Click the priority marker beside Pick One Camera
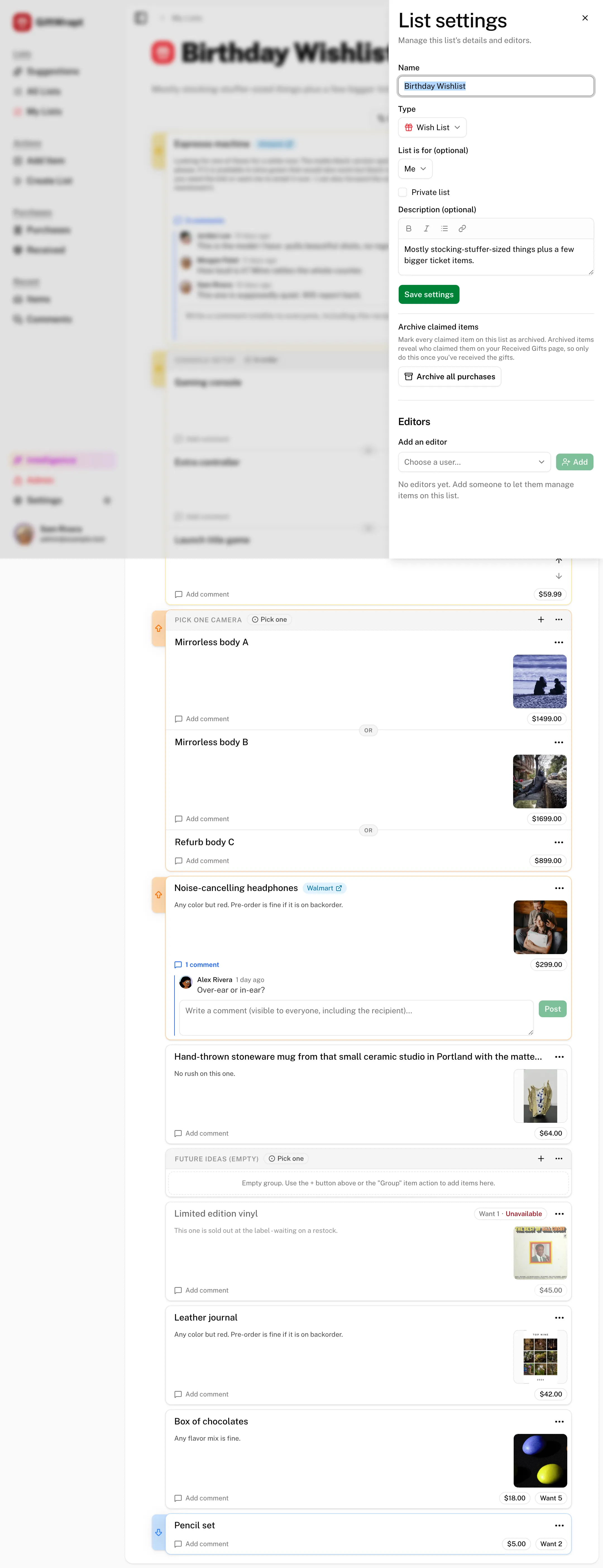Image resolution: width=603 pixels, height=1568 pixels. 159,628
